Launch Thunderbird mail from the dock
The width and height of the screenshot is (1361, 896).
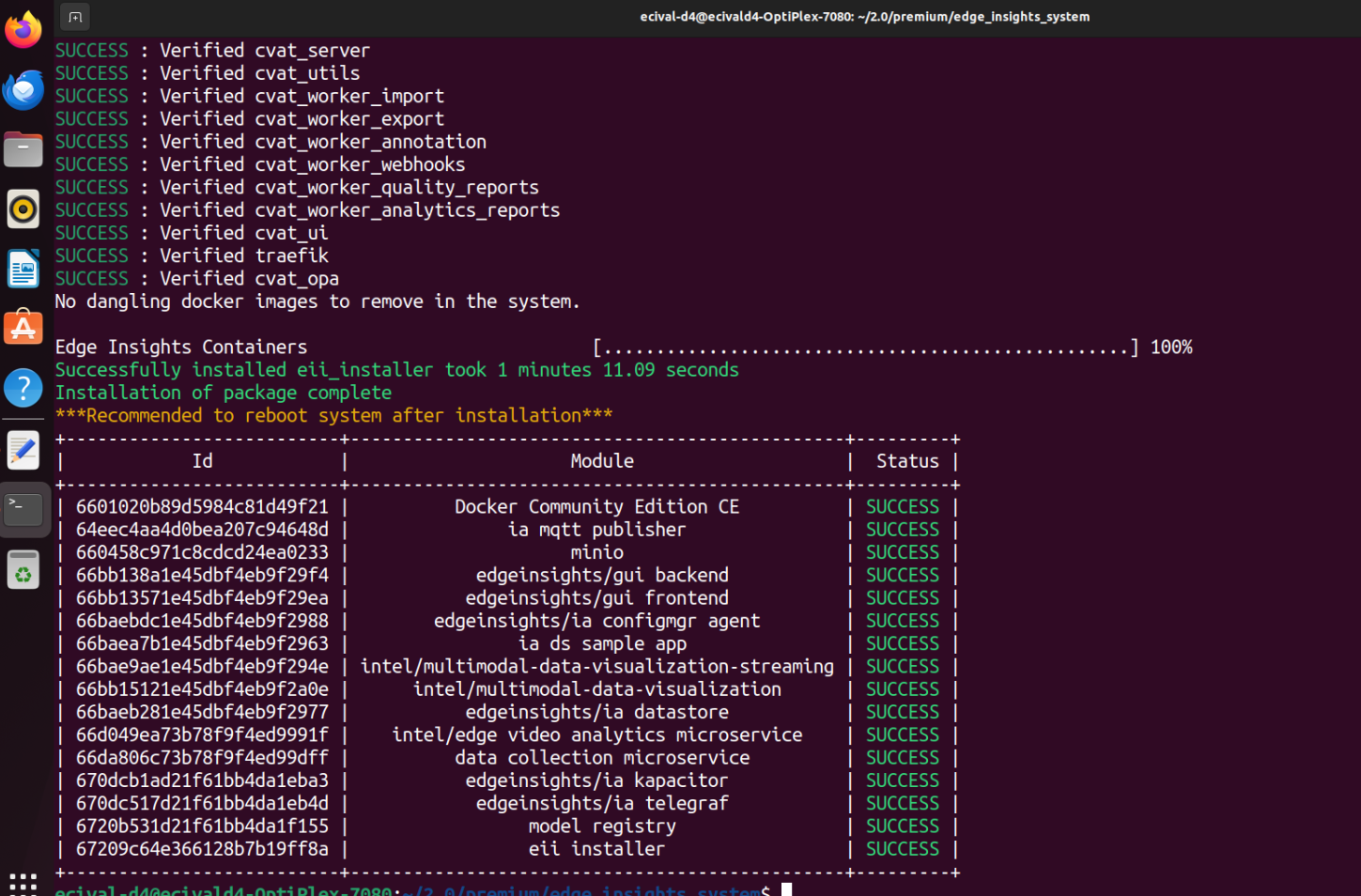[23, 90]
